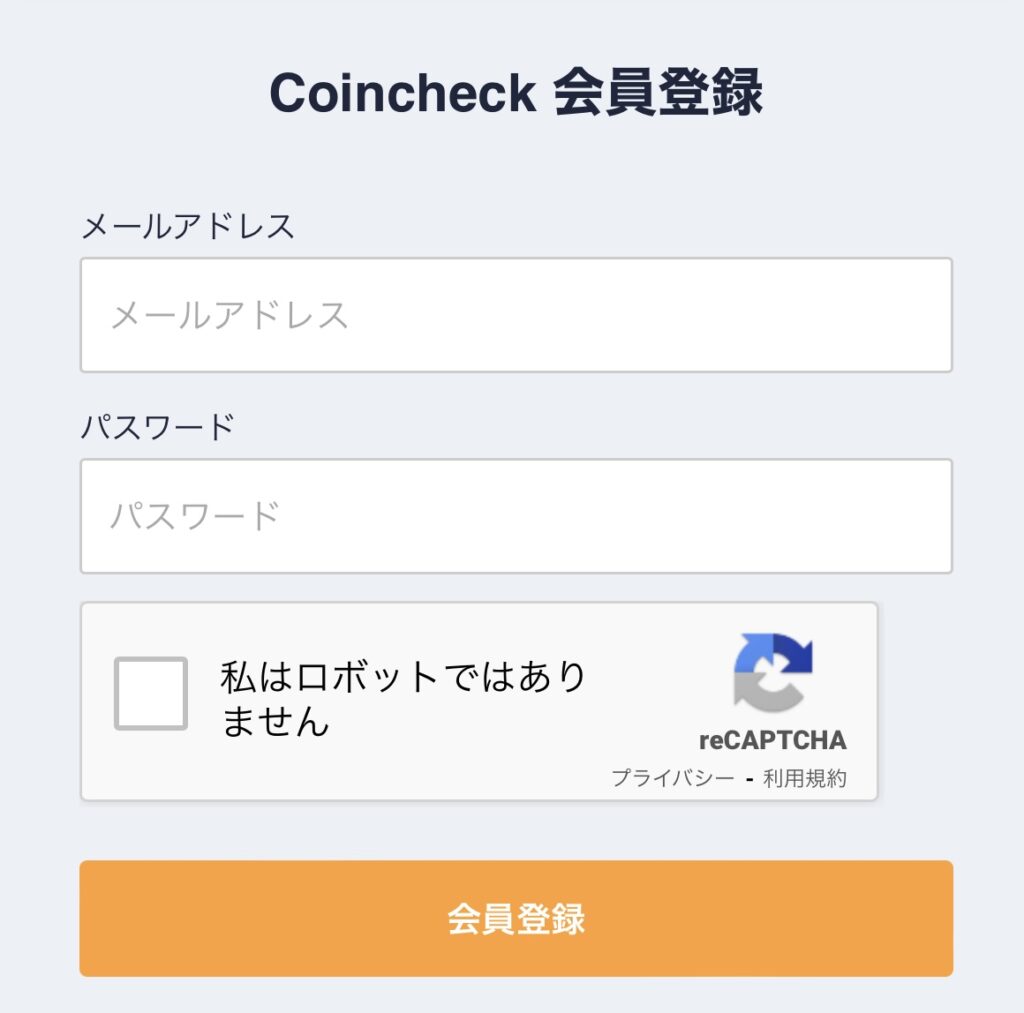This screenshot has width=1024, height=1013.
Task: Click the Coincheck 会員登録 page heading
Action: pos(516,93)
